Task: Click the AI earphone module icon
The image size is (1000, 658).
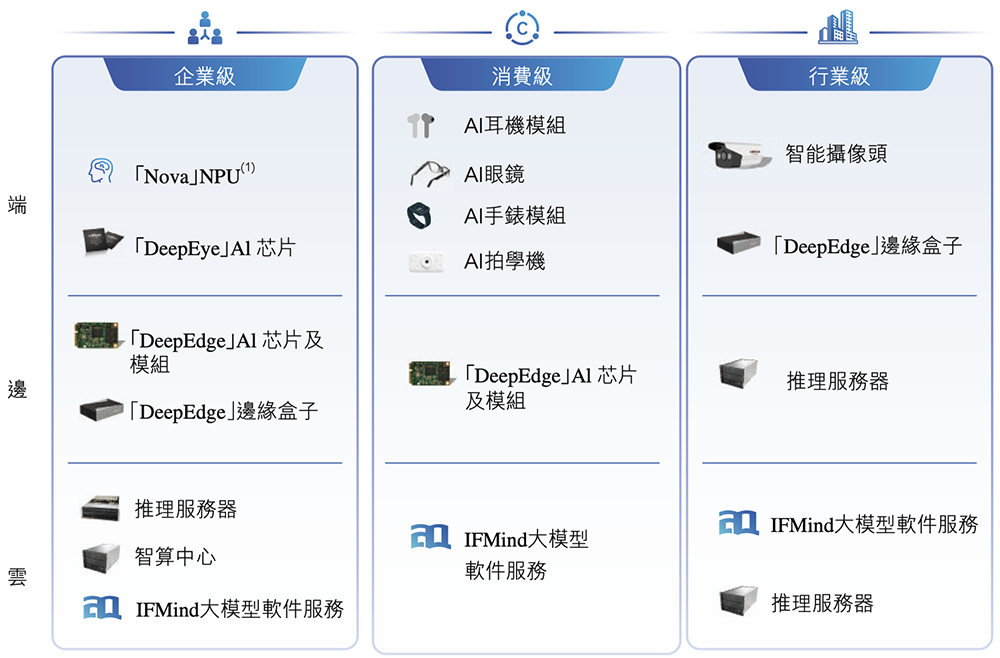Action: click(421, 126)
